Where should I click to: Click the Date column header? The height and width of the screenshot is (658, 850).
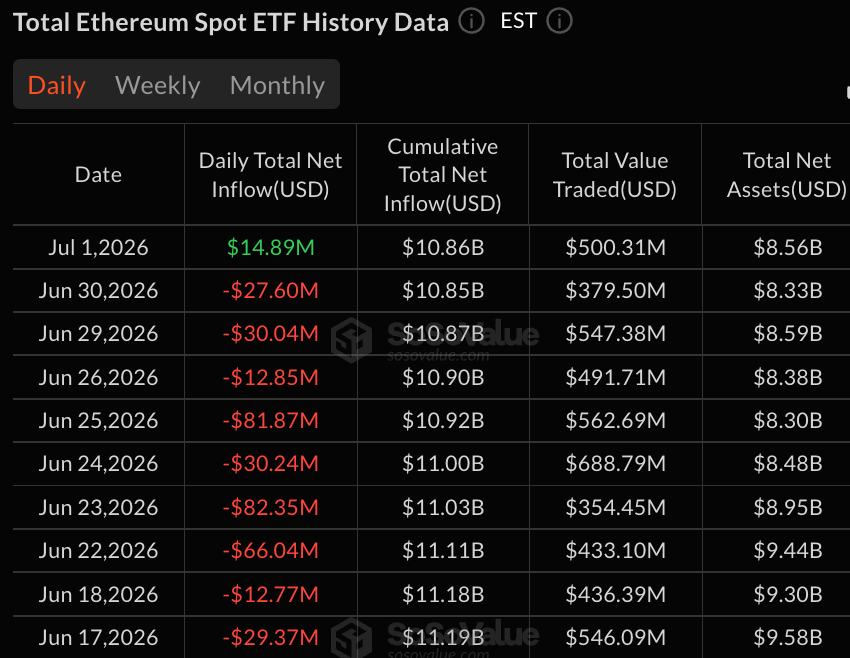pos(98,175)
